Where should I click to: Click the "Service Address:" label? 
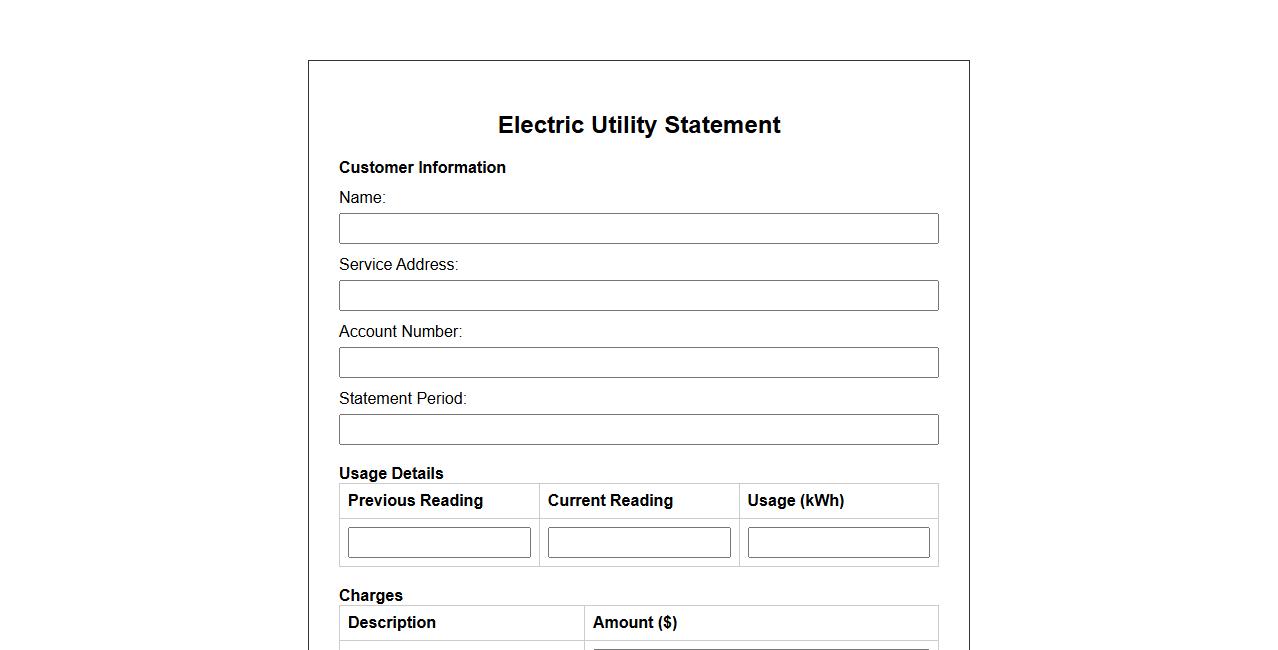398,265
